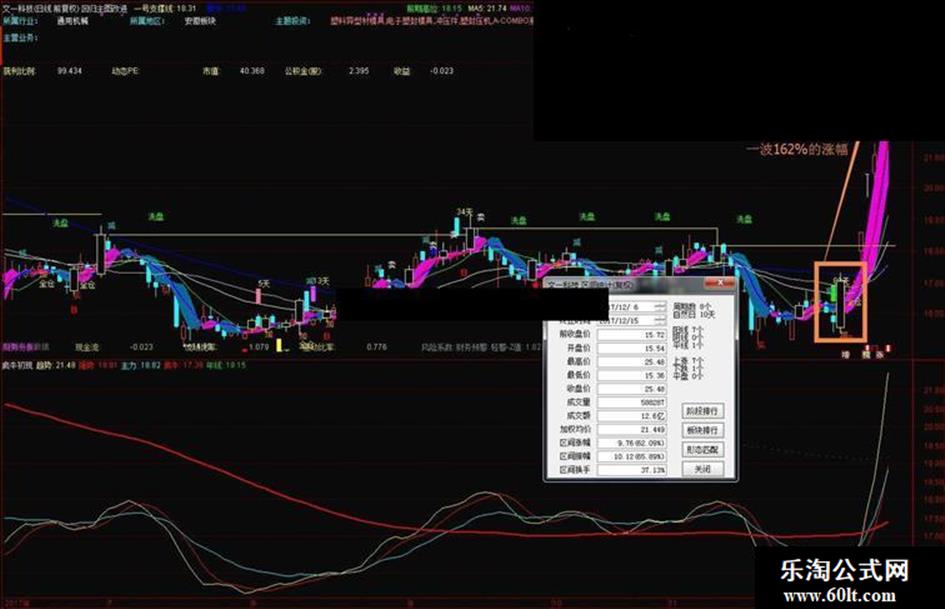Click the 区间涨幅 field in the dialog
Image resolution: width=945 pixels, height=609 pixels.
(632, 443)
